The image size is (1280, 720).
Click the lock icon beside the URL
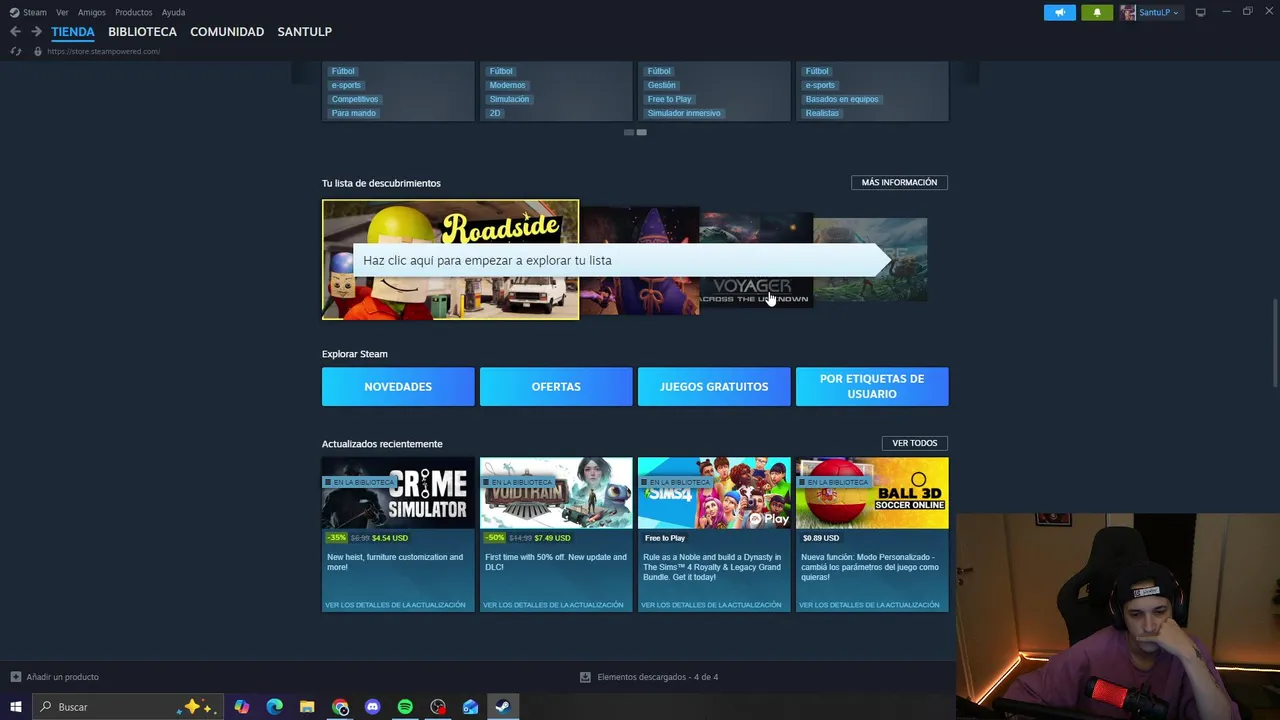38,51
